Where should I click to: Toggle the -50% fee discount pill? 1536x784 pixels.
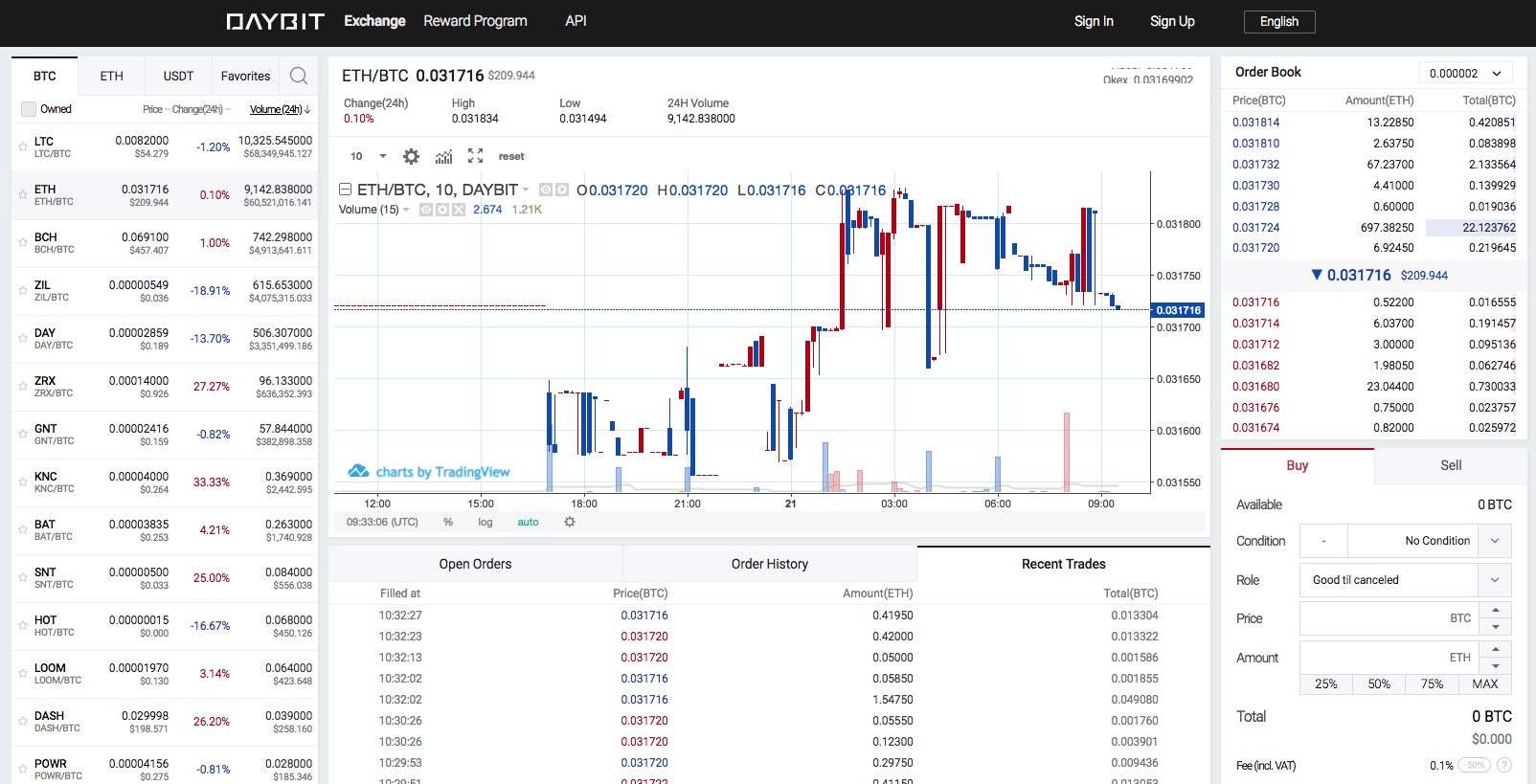tap(1475, 765)
